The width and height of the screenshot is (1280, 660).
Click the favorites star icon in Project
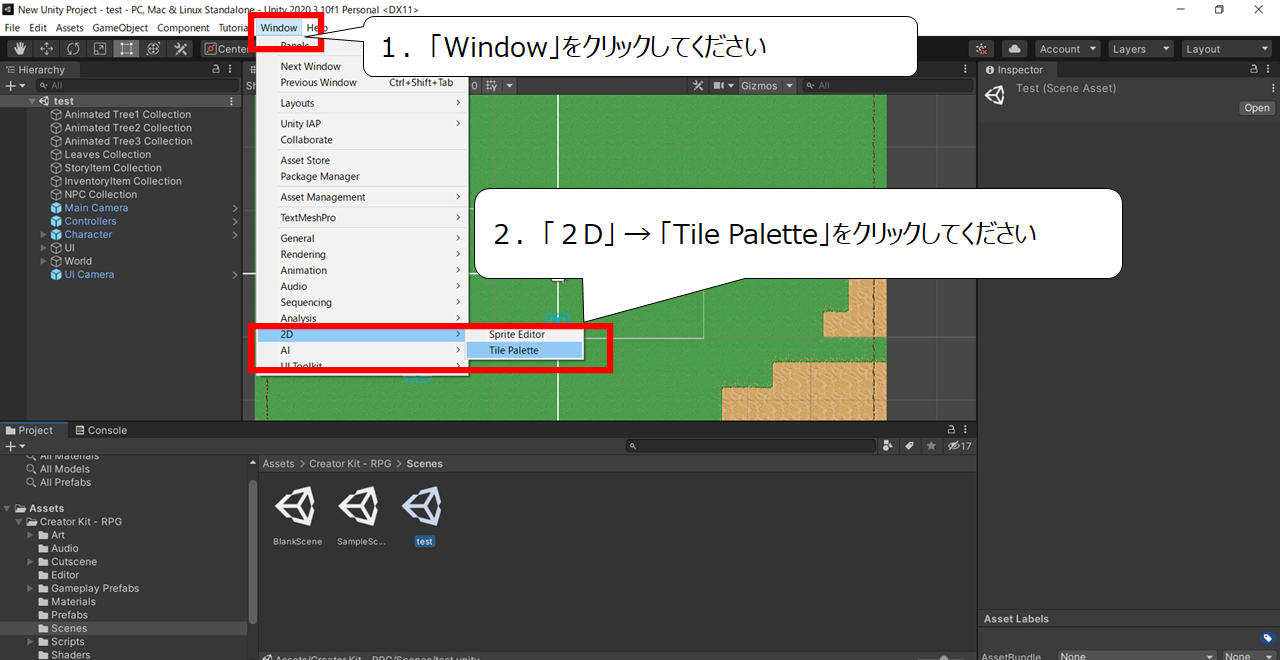coord(932,446)
